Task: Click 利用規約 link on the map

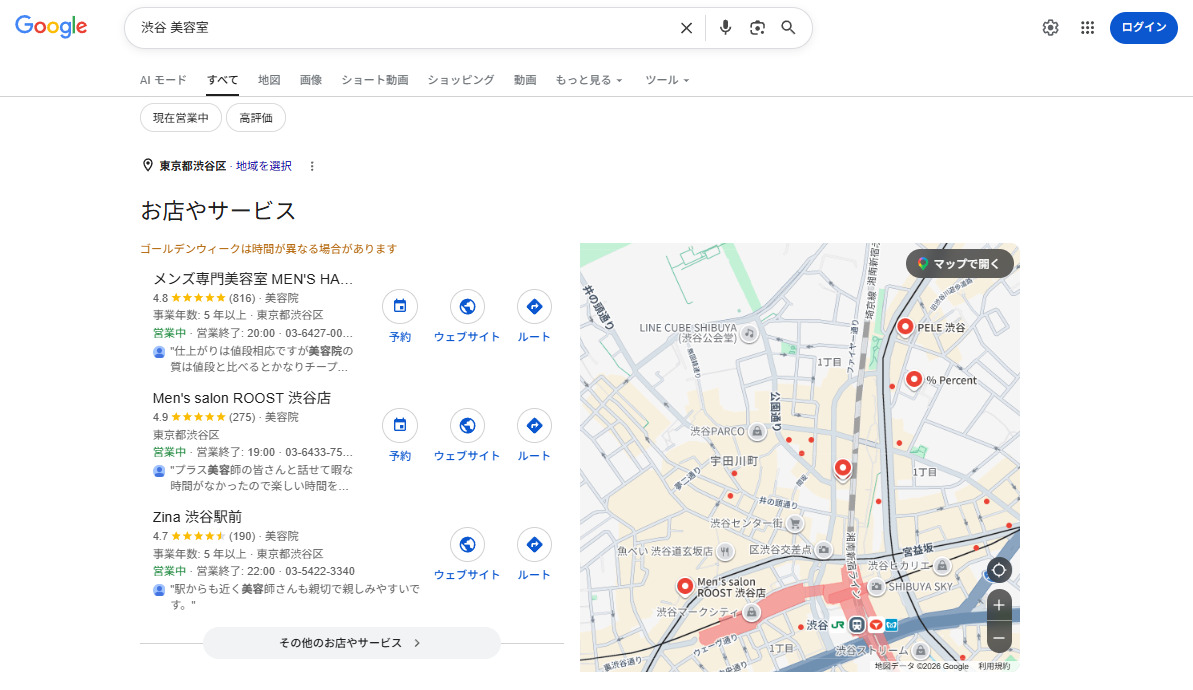Action: coord(994,666)
